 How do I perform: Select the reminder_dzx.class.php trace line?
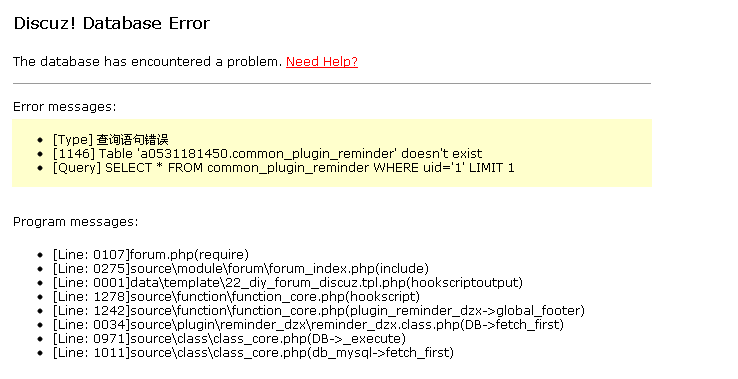pos(308,324)
